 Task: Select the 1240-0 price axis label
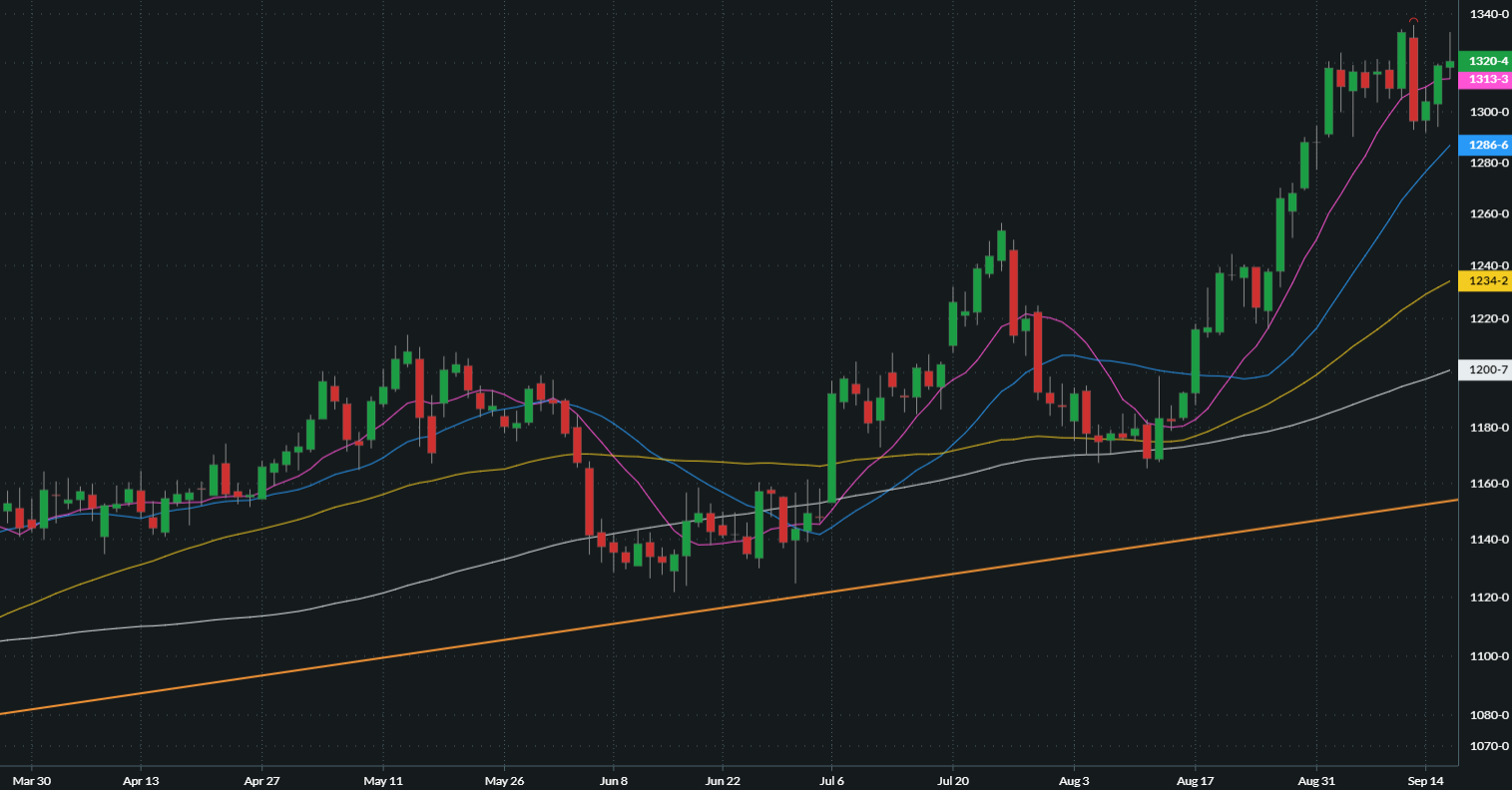[x=1488, y=265]
